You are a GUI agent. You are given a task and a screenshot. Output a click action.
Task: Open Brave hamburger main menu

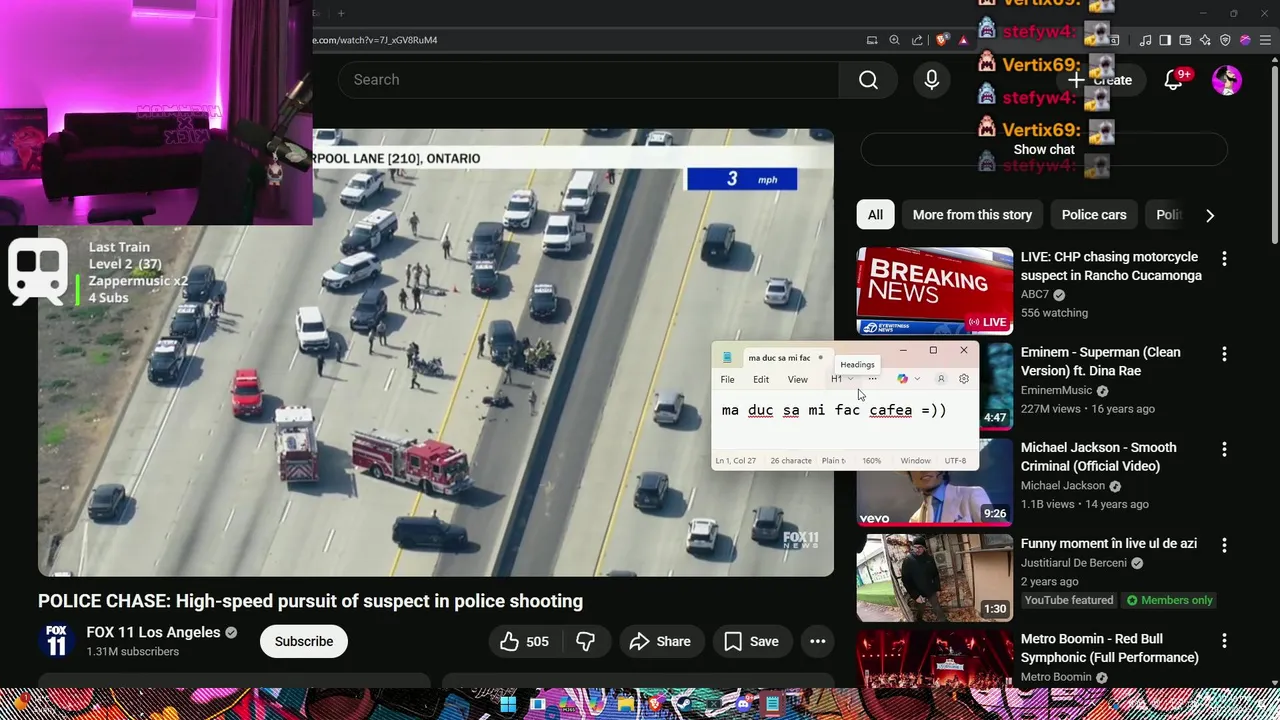tap(1265, 40)
